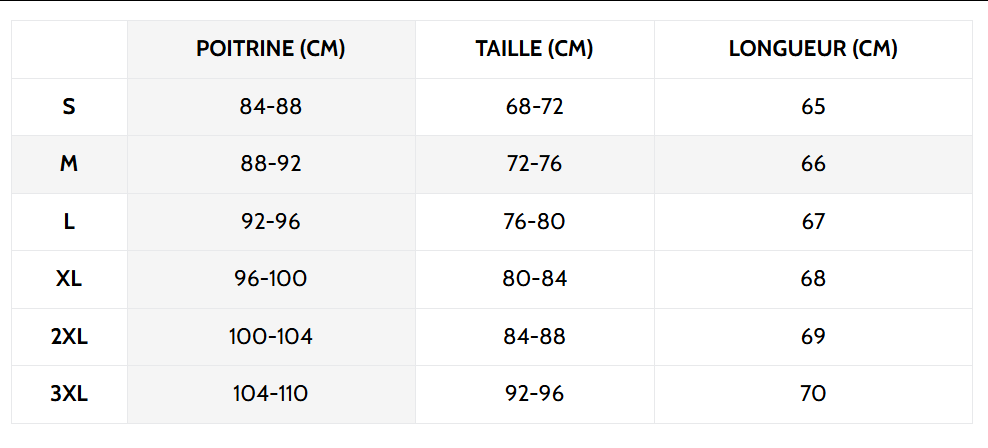The width and height of the screenshot is (988, 448).
Task: Select the 3XL size row label
Action: [69, 394]
